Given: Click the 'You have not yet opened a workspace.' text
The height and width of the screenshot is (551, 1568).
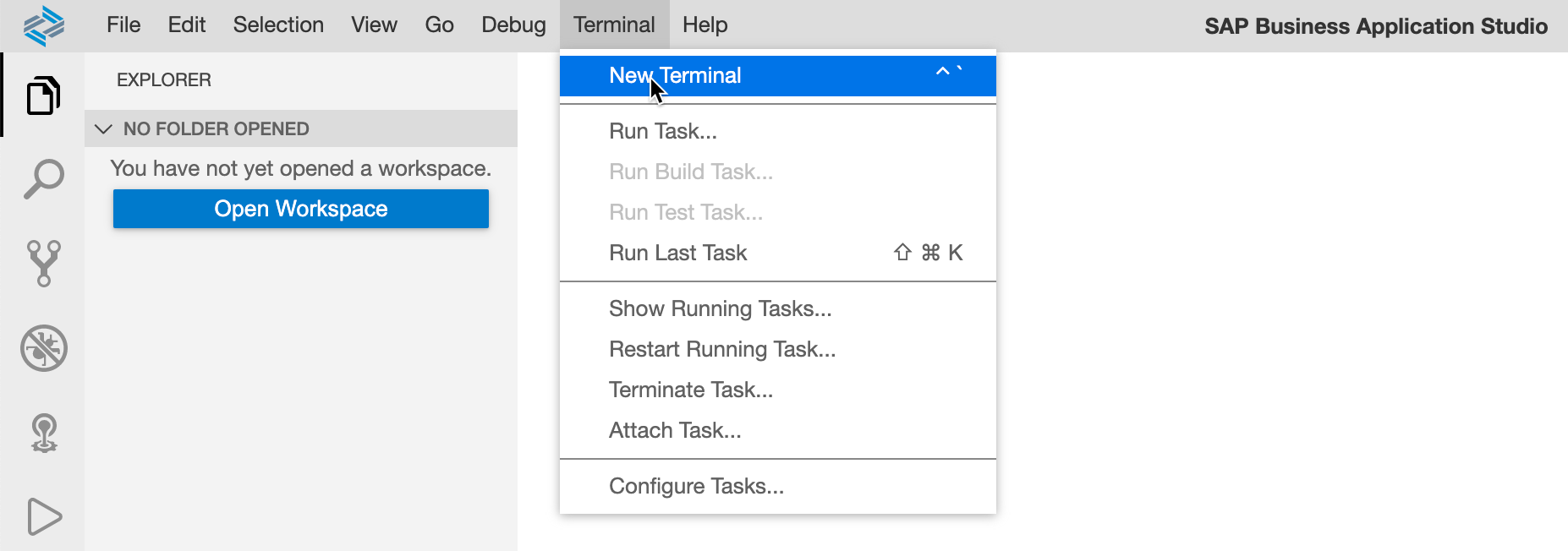Looking at the screenshot, I should pos(301,169).
